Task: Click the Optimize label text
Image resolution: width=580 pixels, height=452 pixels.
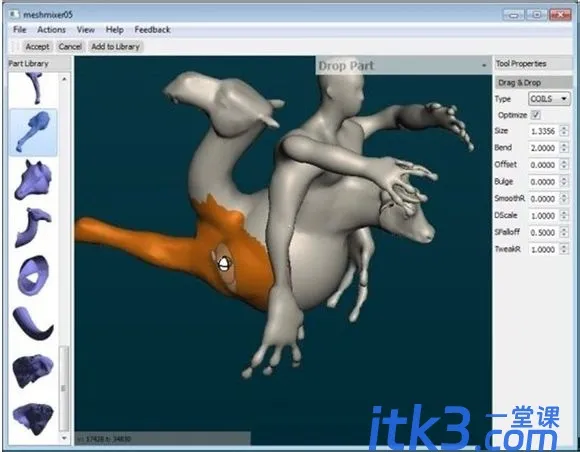Action: (x=512, y=115)
